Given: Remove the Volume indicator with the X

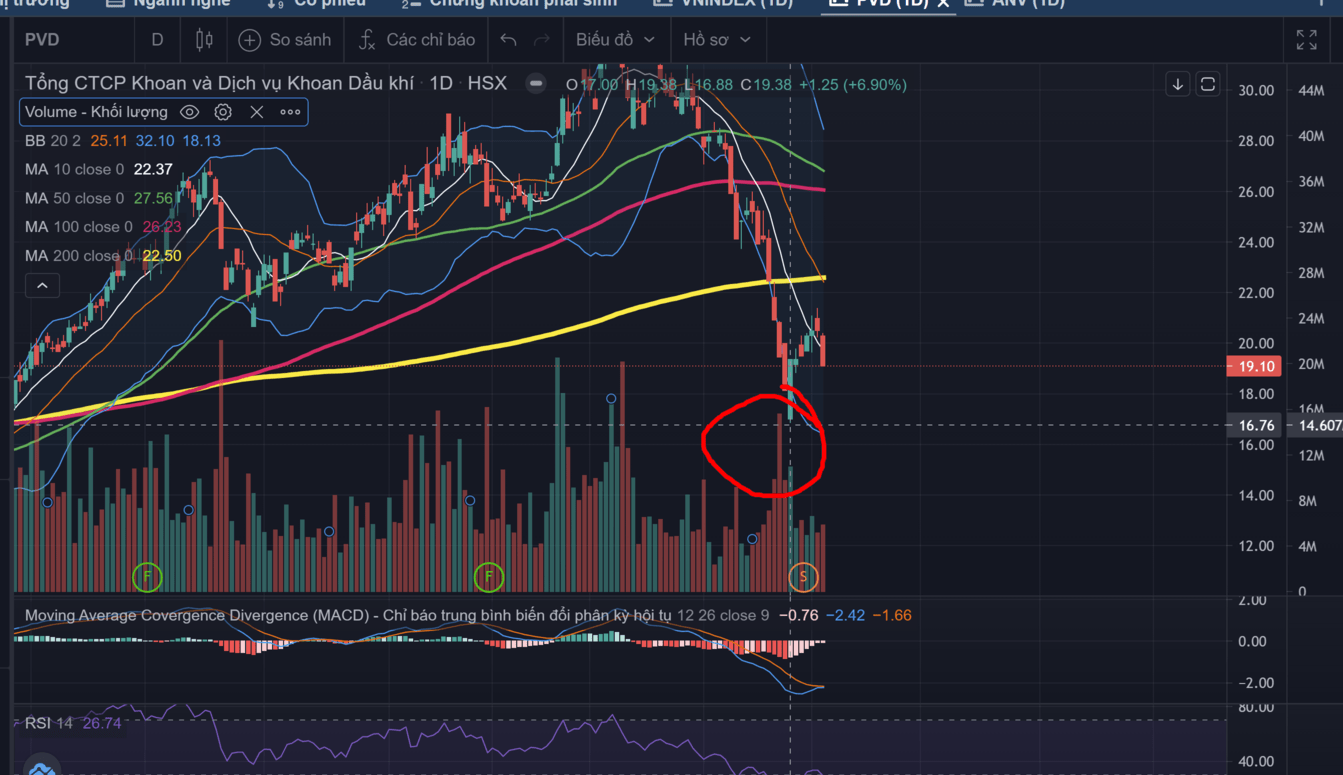Looking at the screenshot, I should pyautogui.click(x=257, y=112).
